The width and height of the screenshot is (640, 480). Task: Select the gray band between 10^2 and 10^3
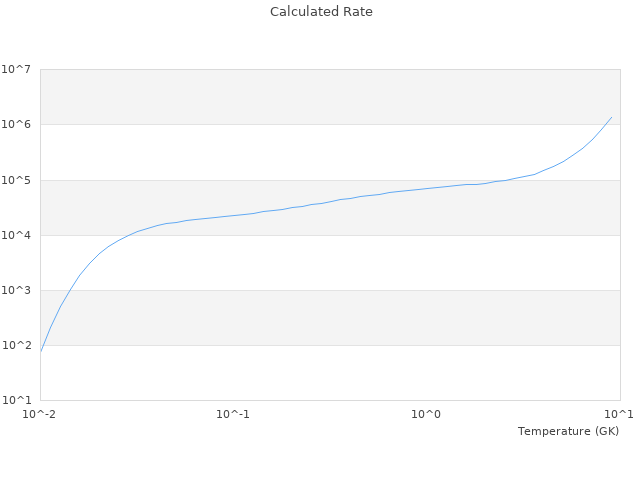(x=330, y=318)
